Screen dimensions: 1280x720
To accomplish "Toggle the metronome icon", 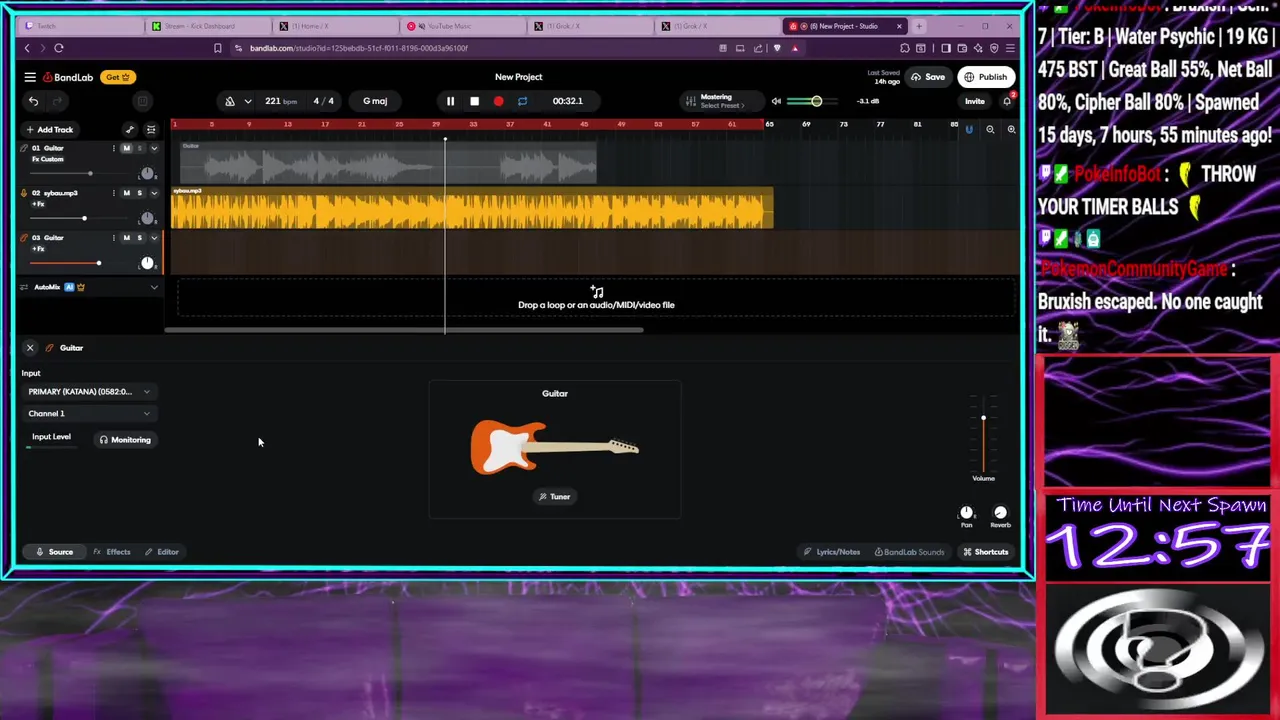I will click(x=230, y=101).
